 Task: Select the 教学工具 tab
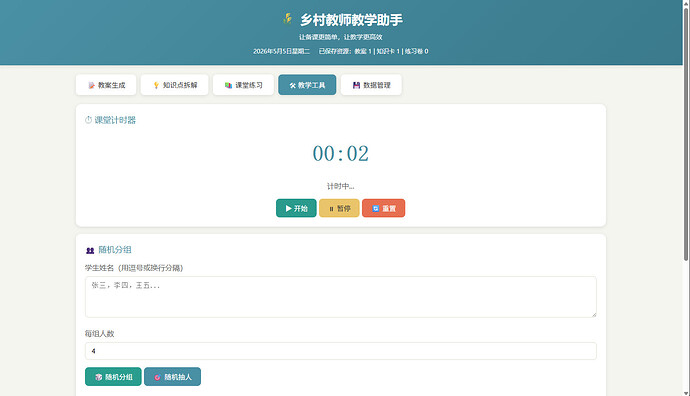[307, 85]
